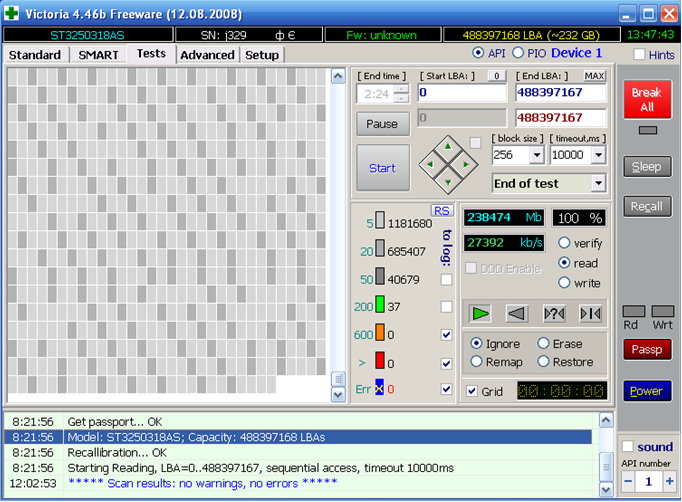
Task: Click the 0 button next to Start LBA
Action: [497, 76]
